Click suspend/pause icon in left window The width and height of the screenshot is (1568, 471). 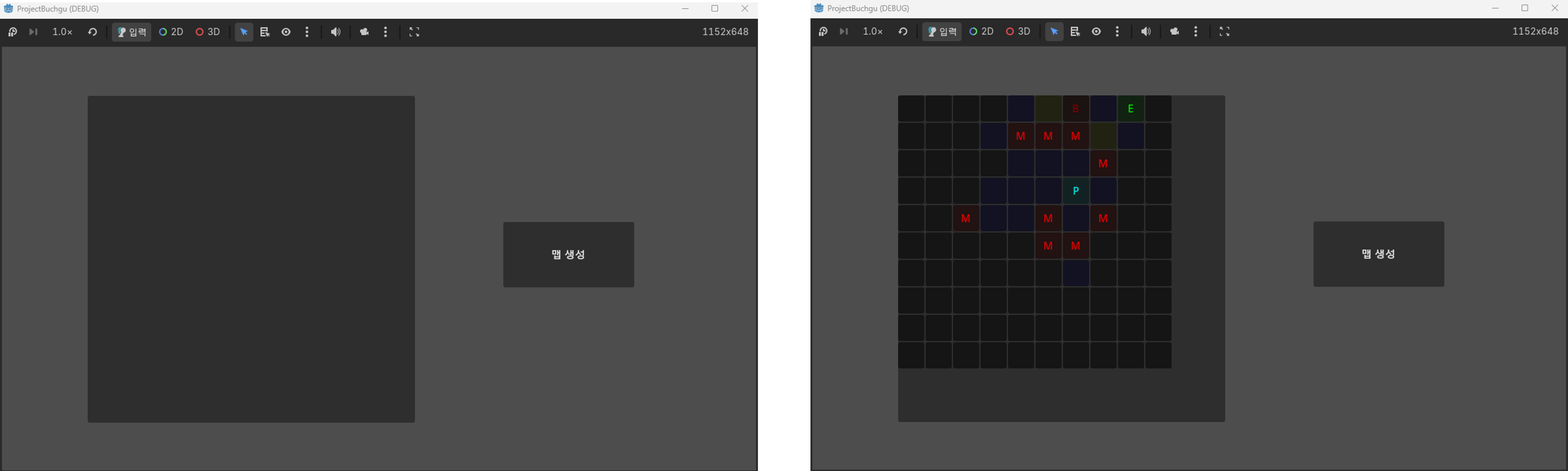pyautogui.click(x=12, y=32)
